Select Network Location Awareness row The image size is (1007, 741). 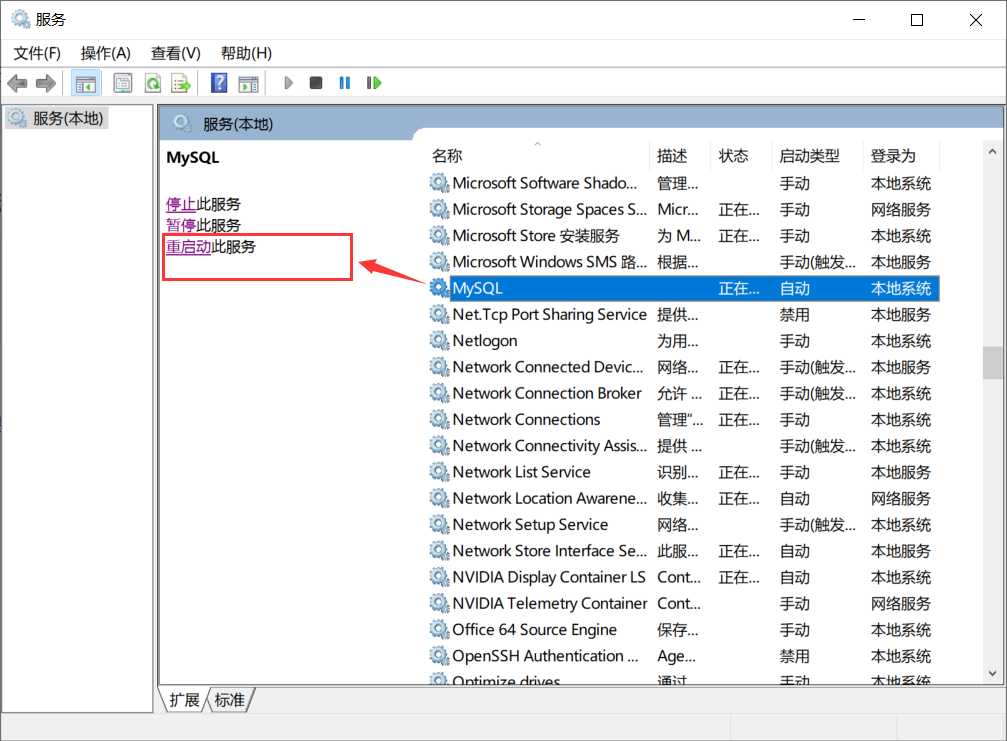point(683,499)
